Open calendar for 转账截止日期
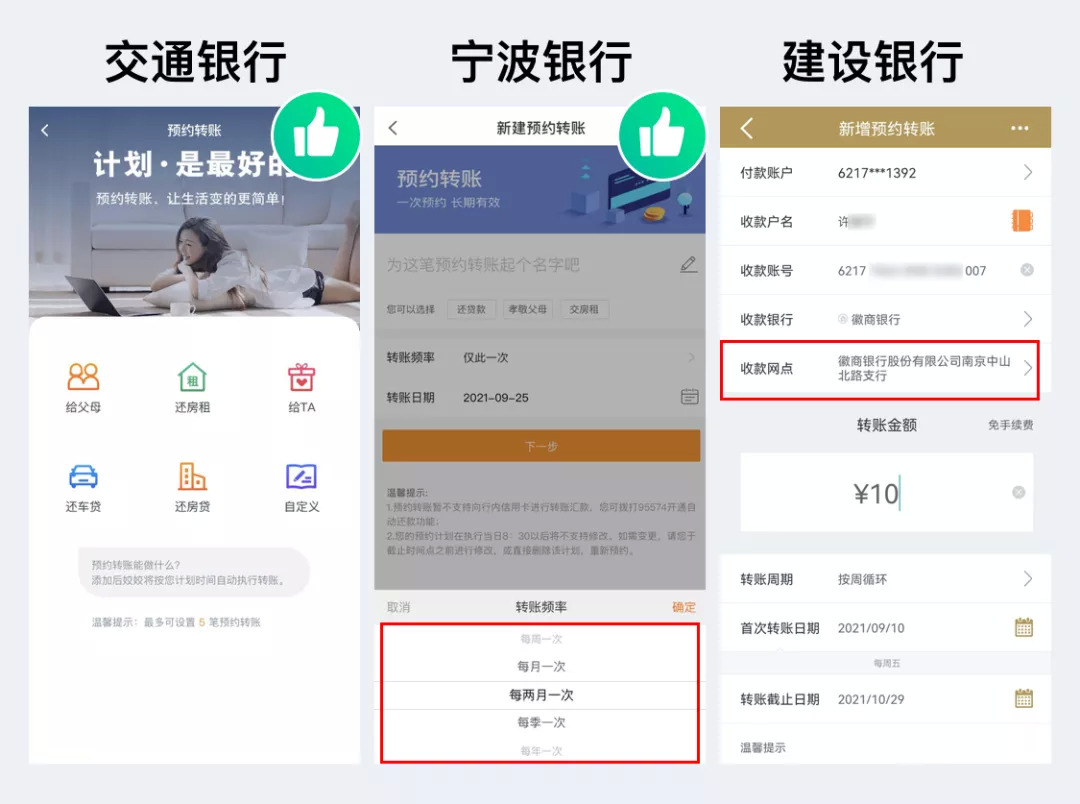This screenshot has height=804, width=1080. (1024, 699)
